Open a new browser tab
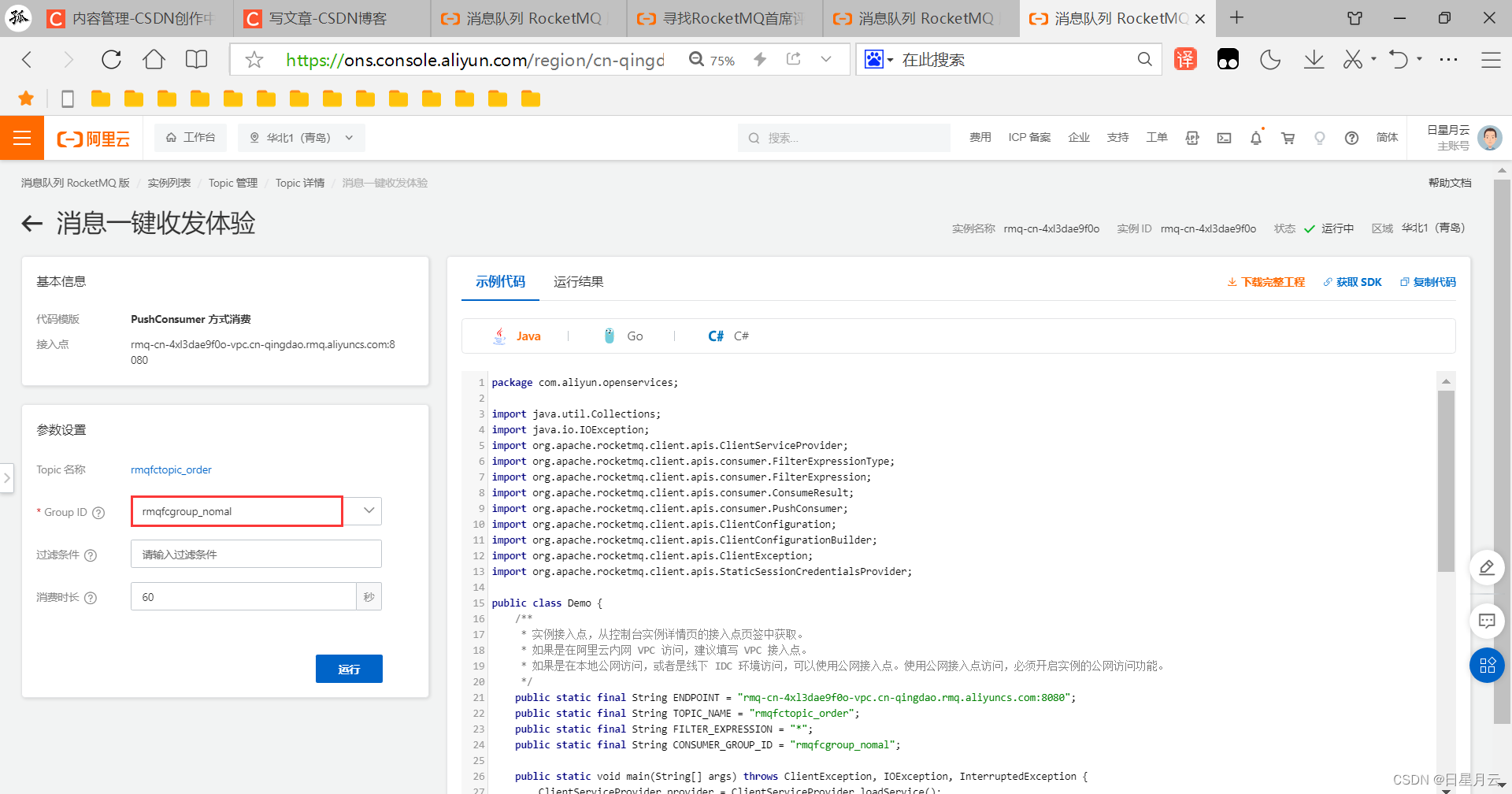The image size is (1512, 794). pyautogui.click(x=1237, y=17)
